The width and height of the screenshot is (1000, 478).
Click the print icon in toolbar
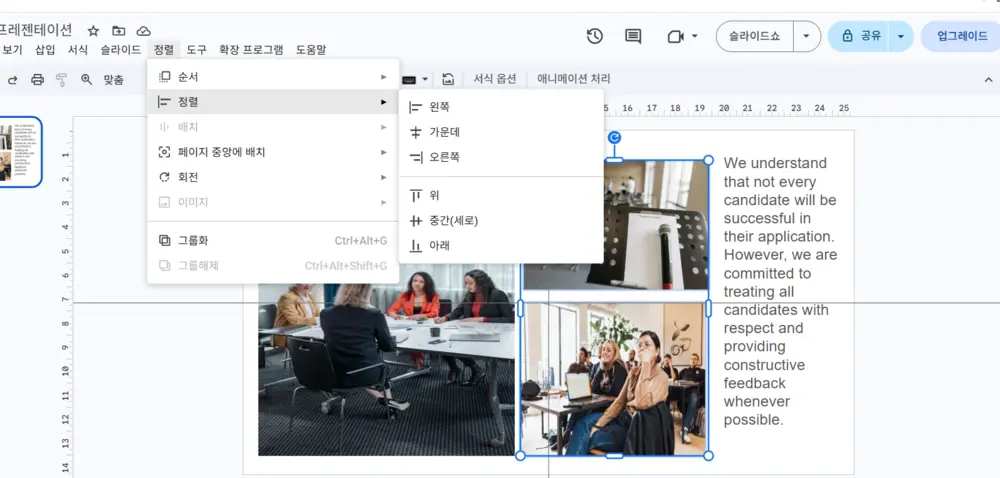coord(38,80)
